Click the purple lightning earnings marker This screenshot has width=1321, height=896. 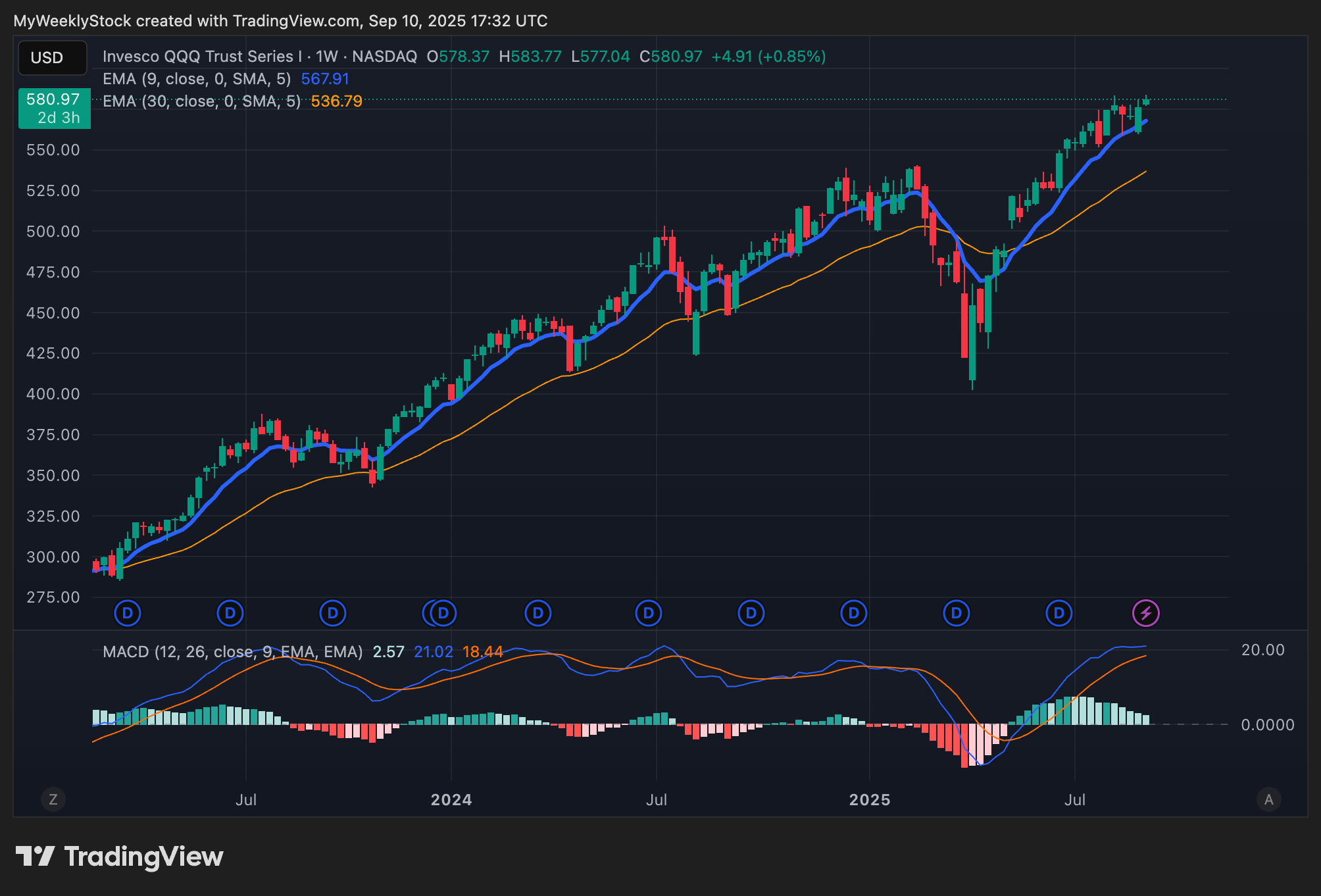tap(1145, 613)
